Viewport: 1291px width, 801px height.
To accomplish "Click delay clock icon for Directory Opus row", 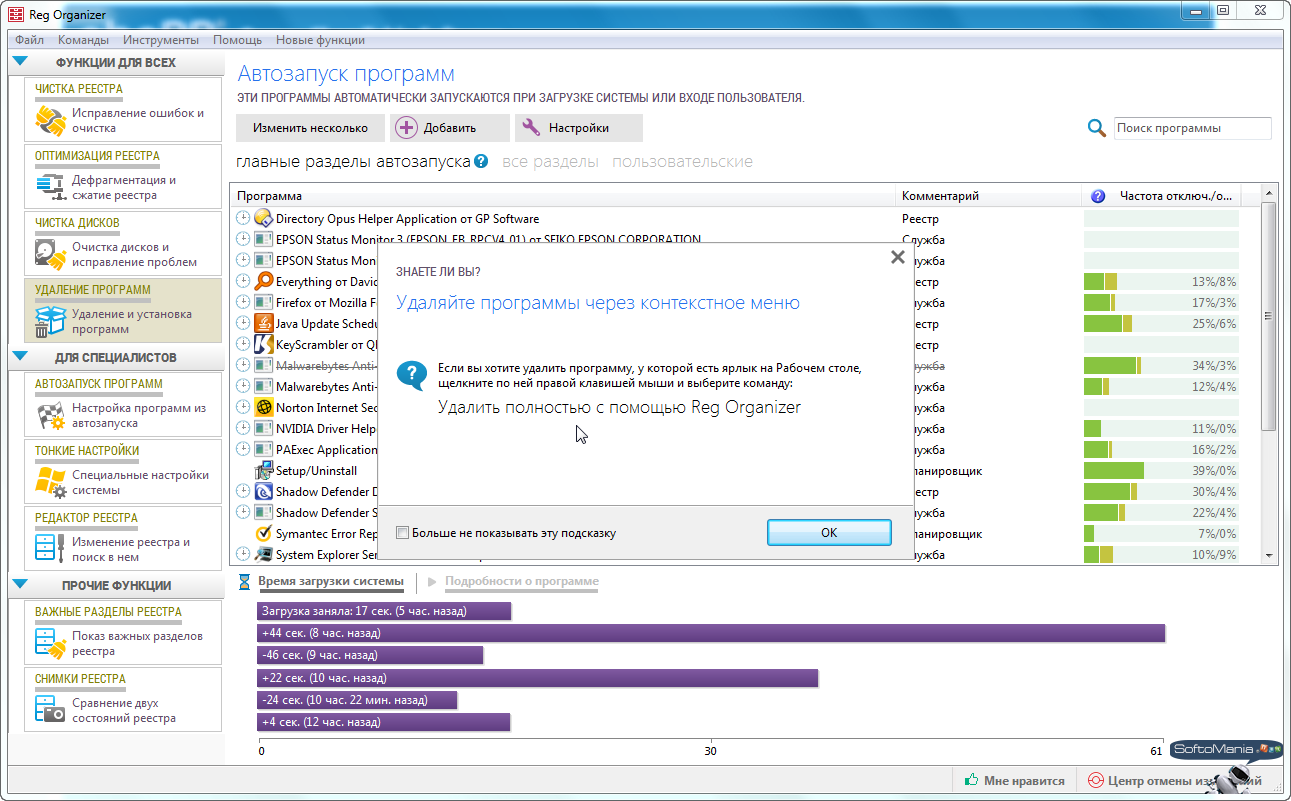I will (x=243, y=218).
